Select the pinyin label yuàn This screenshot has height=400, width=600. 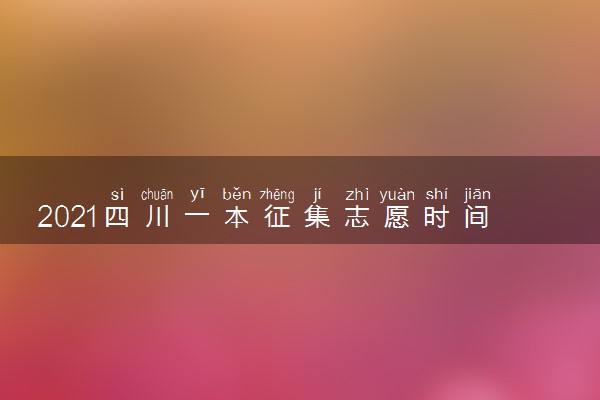coord(397,195)
